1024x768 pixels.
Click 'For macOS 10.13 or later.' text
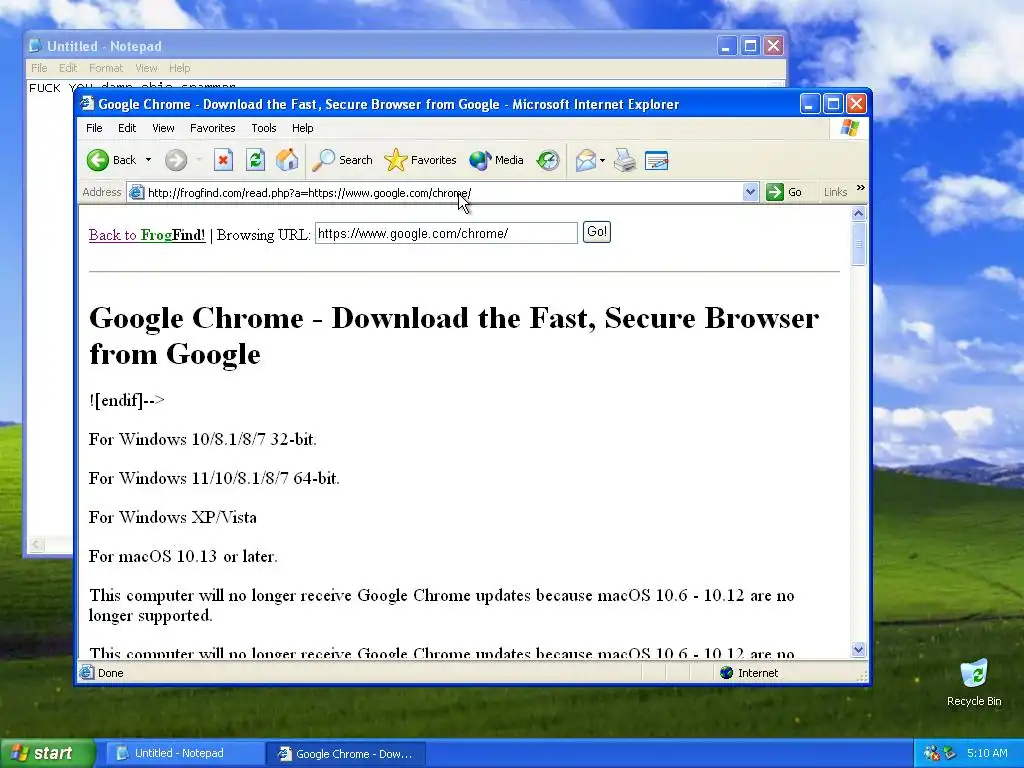183,556
